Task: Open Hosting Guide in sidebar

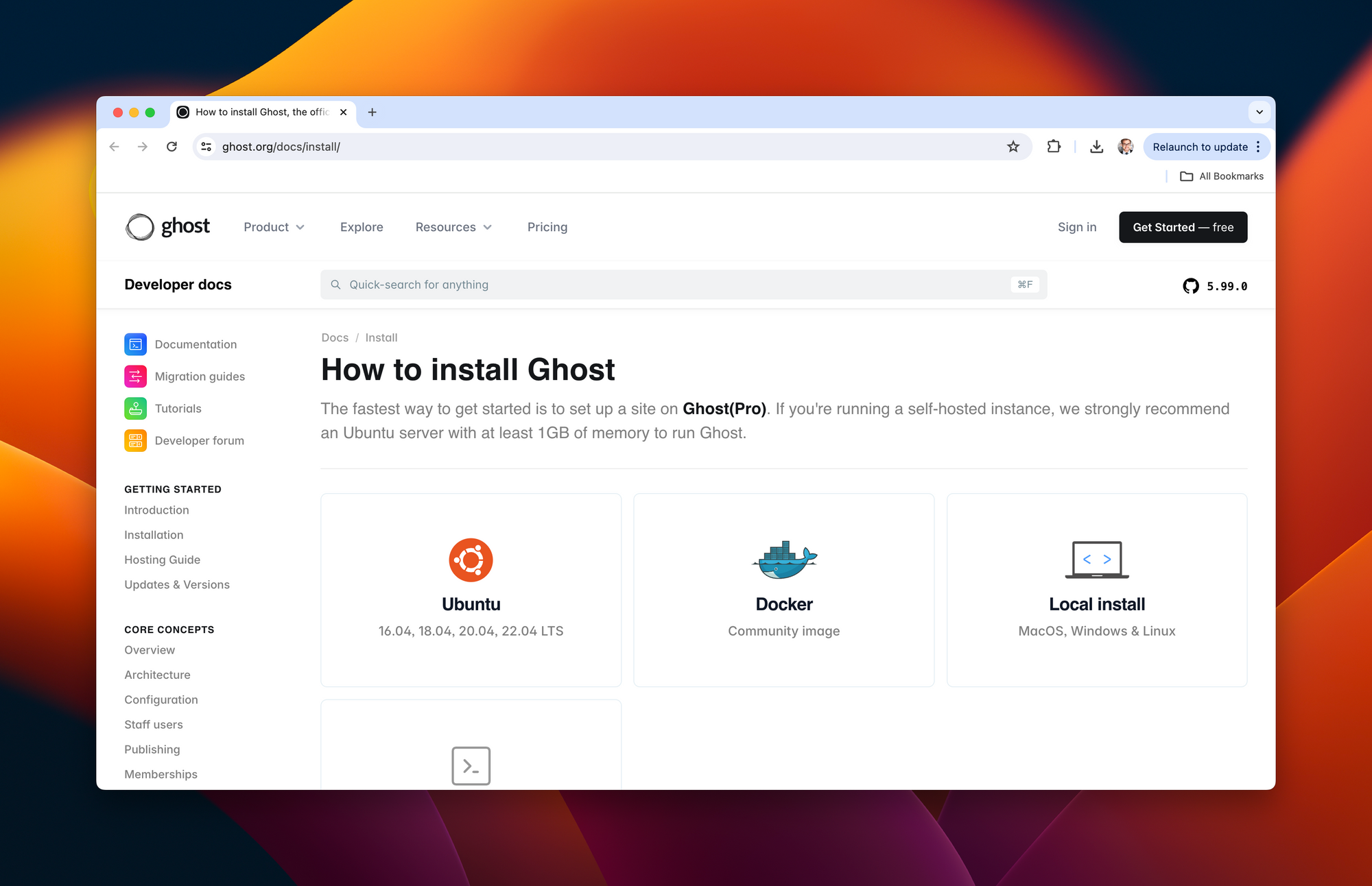Action: coord(162,560)
